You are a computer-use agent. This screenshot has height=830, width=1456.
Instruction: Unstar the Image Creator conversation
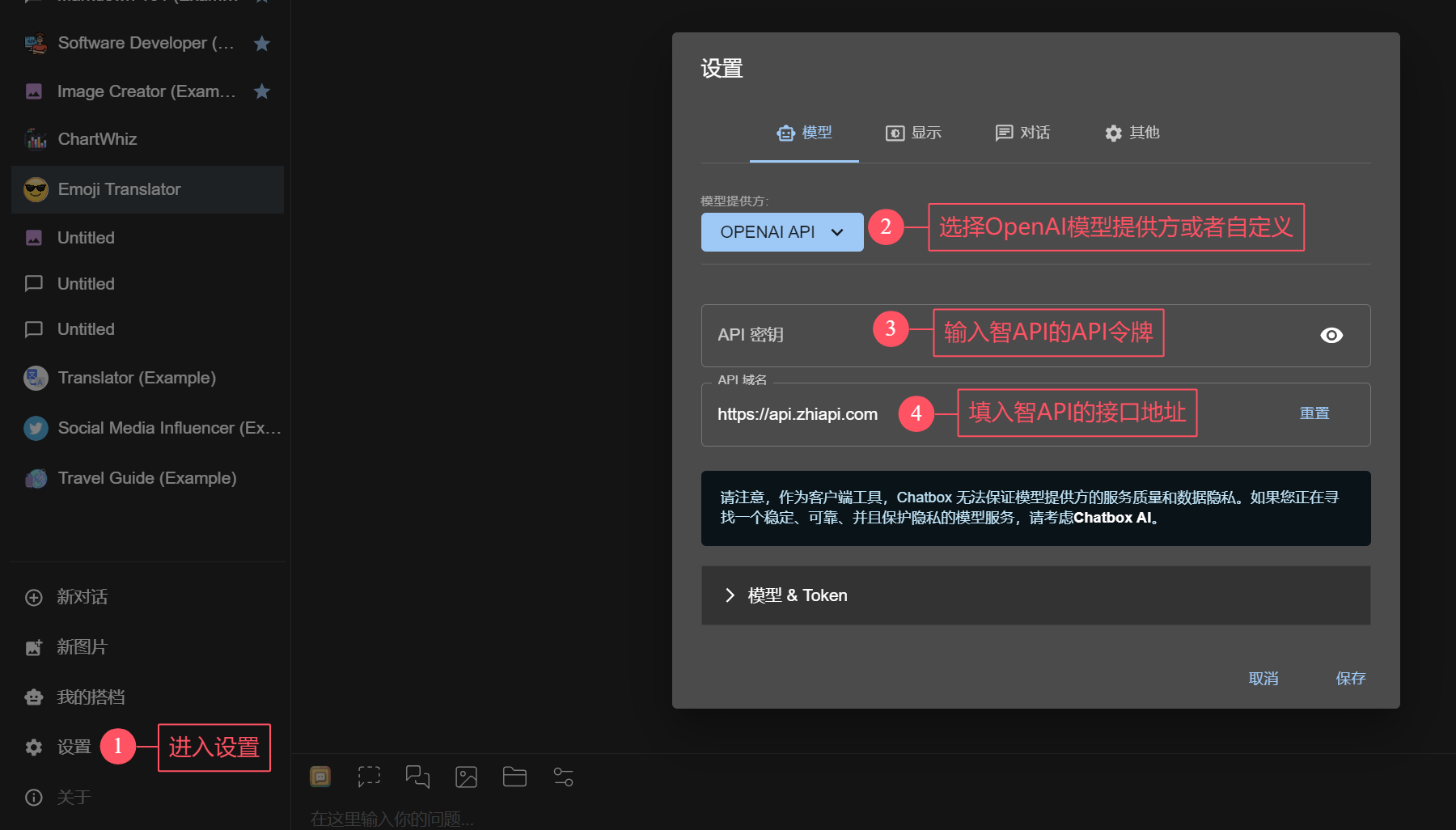click(x=261, y=91)
